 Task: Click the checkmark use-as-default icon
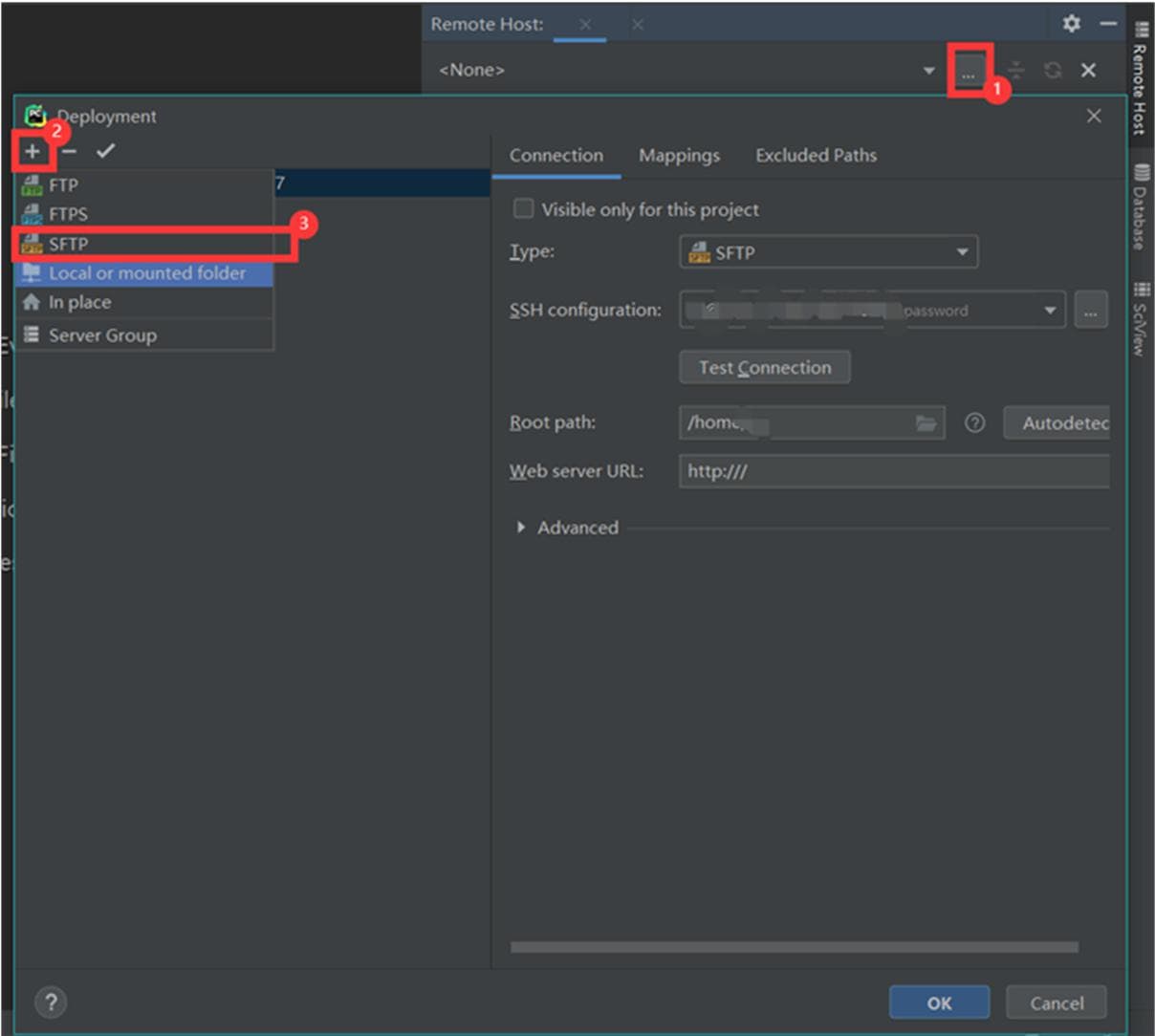click(x=105, y=151)
